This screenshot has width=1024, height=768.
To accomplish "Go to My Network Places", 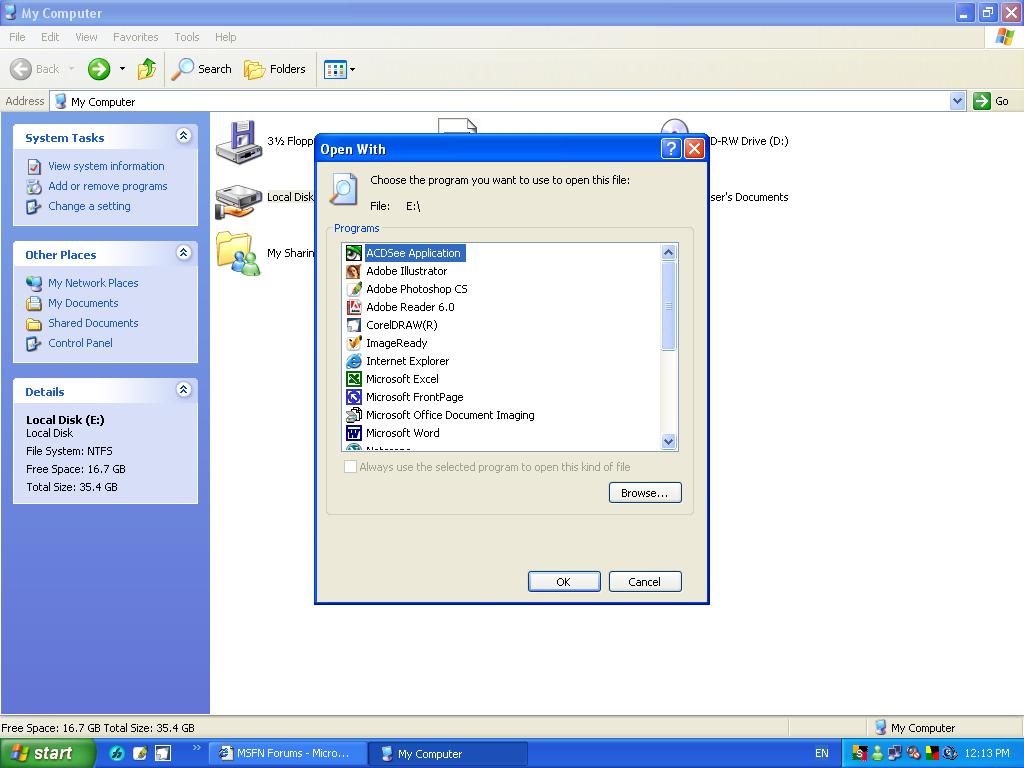I will pyautogui.click(x=93, y=283).
